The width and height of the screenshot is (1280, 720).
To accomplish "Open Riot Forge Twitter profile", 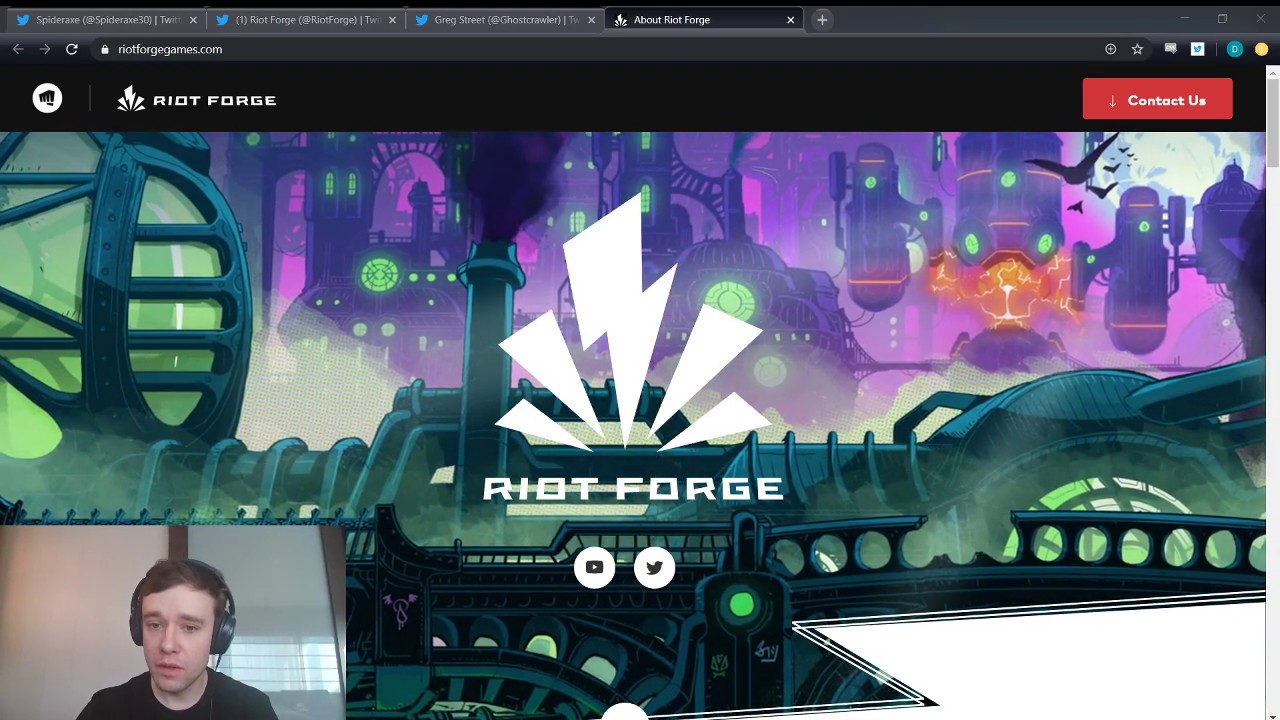I will pos(654,568).
